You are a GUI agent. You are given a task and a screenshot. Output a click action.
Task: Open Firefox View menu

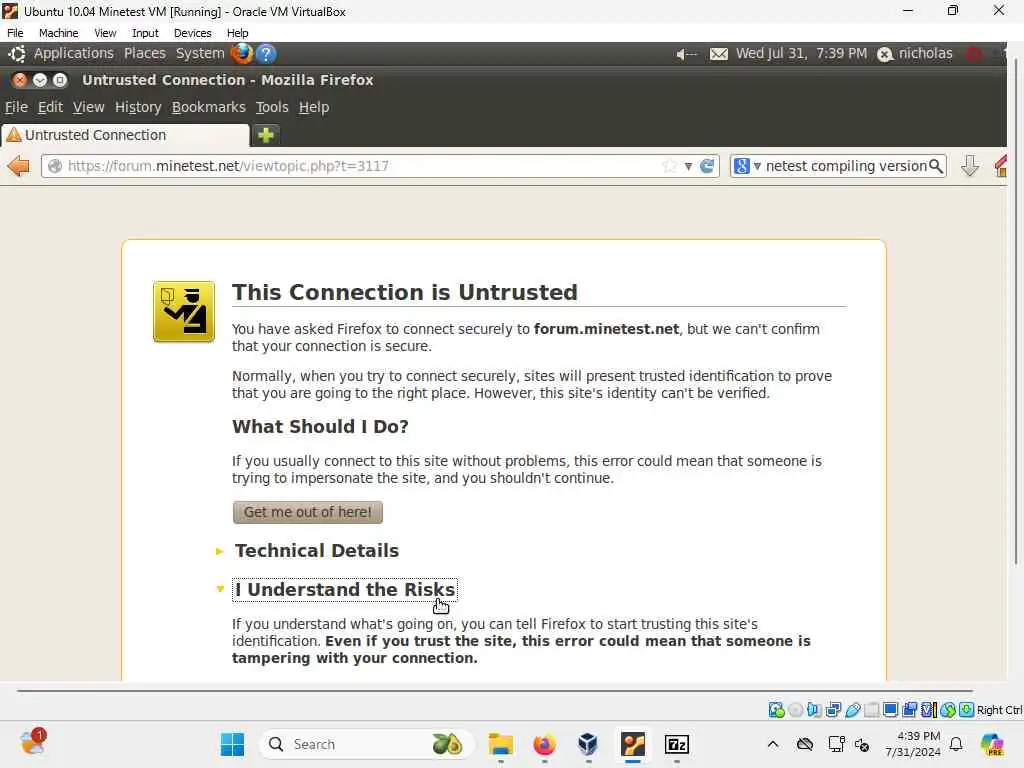click(88, 107)
